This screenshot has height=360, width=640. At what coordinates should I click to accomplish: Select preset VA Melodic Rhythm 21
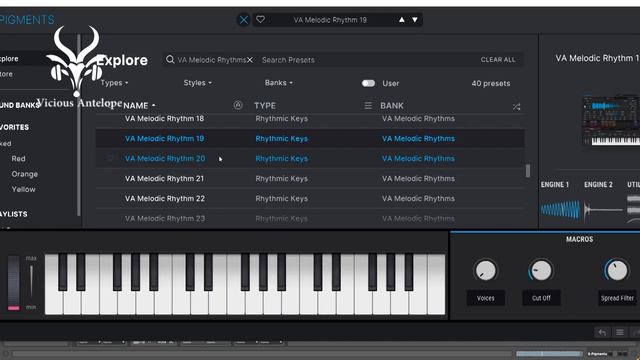coord(310,179)
